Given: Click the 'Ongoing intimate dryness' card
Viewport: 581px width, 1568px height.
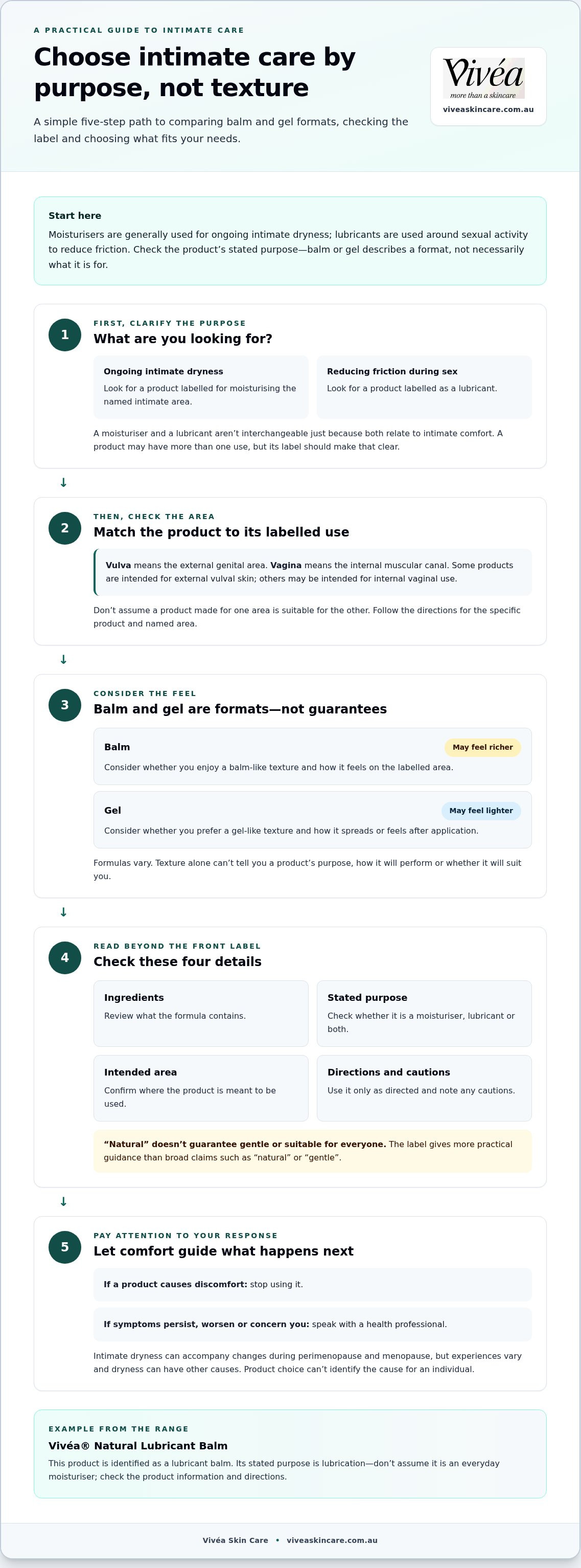Looking at the screenshot, I should [x=201, y=387].
